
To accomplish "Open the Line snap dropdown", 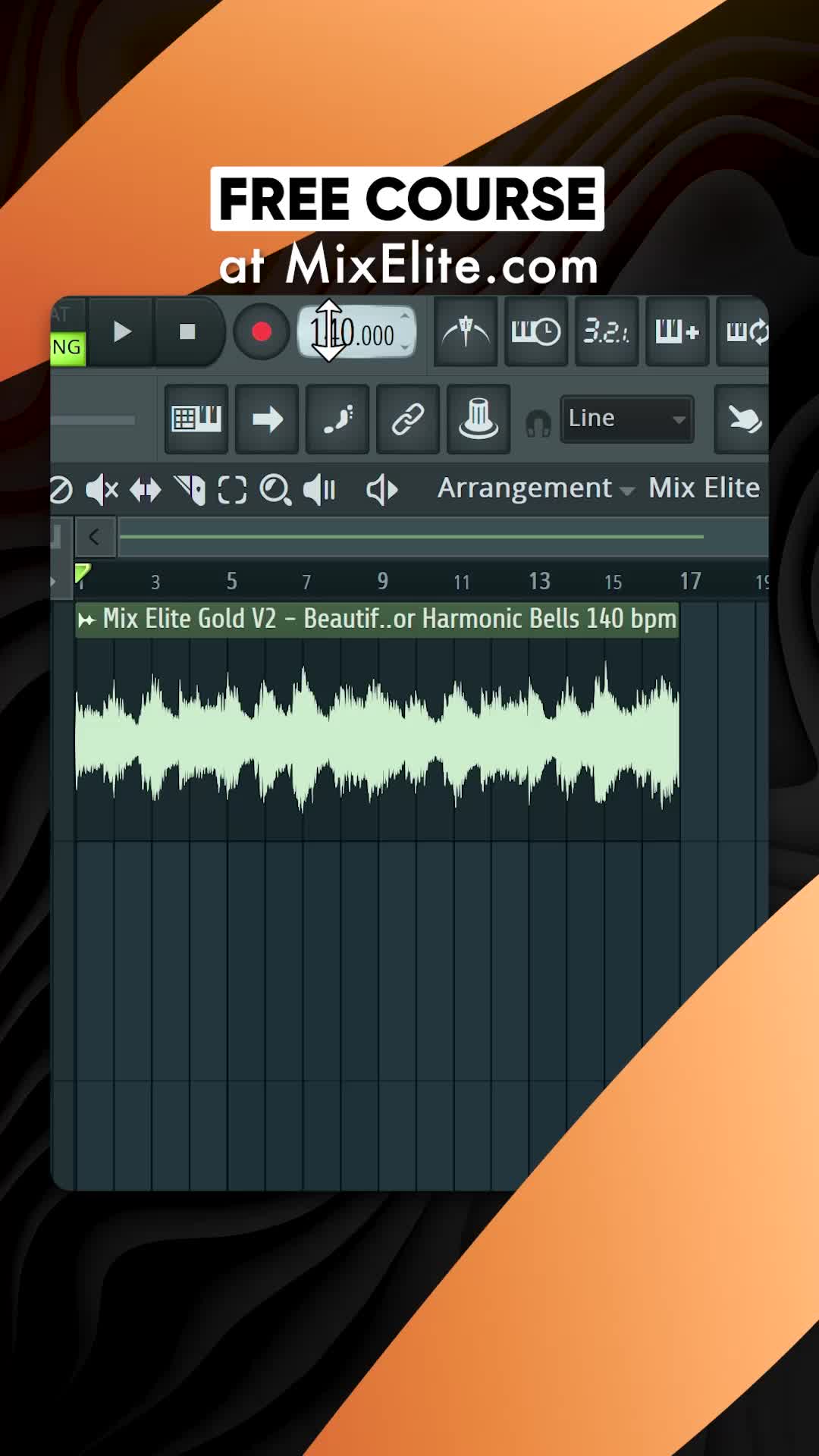I will click(x=627, y=419).
